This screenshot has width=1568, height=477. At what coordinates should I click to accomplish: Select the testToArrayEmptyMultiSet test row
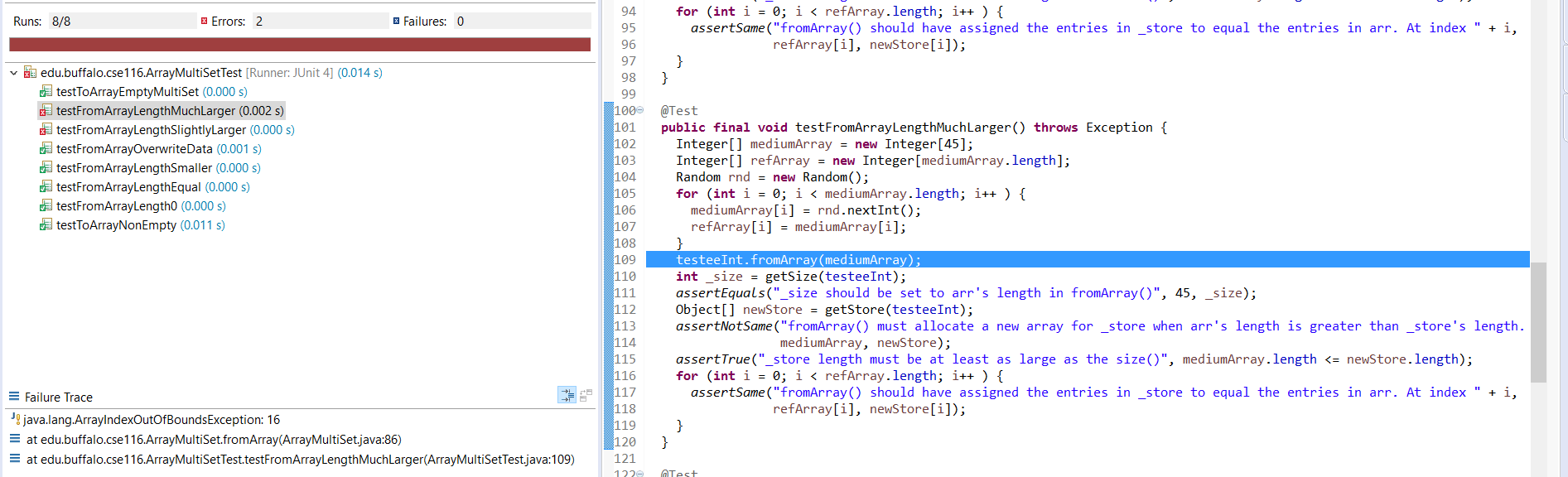pos(152,92)
